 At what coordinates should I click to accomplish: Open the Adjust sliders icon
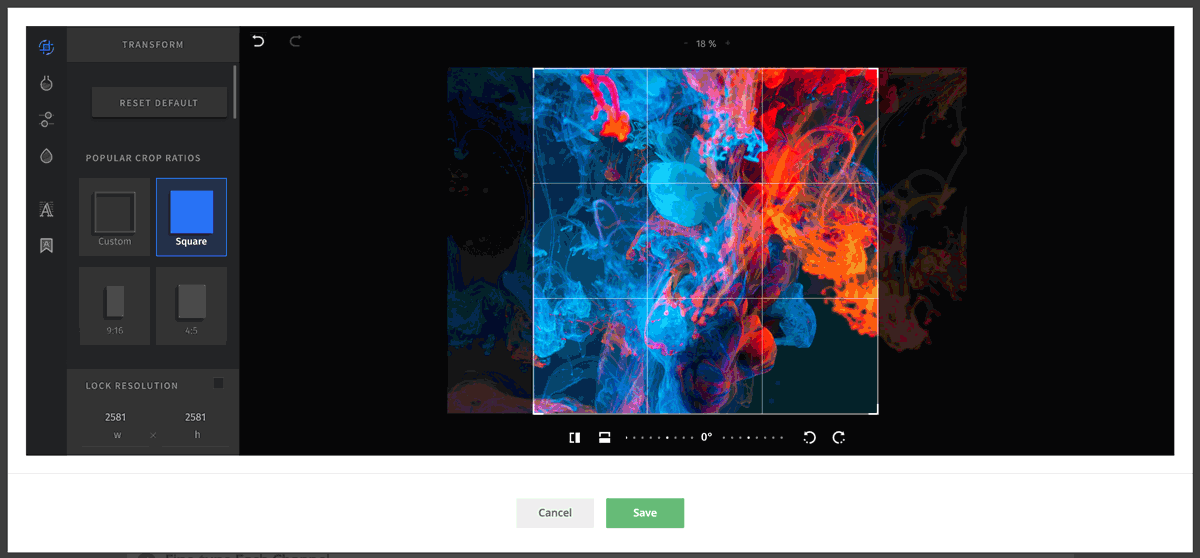pos(46,119)
